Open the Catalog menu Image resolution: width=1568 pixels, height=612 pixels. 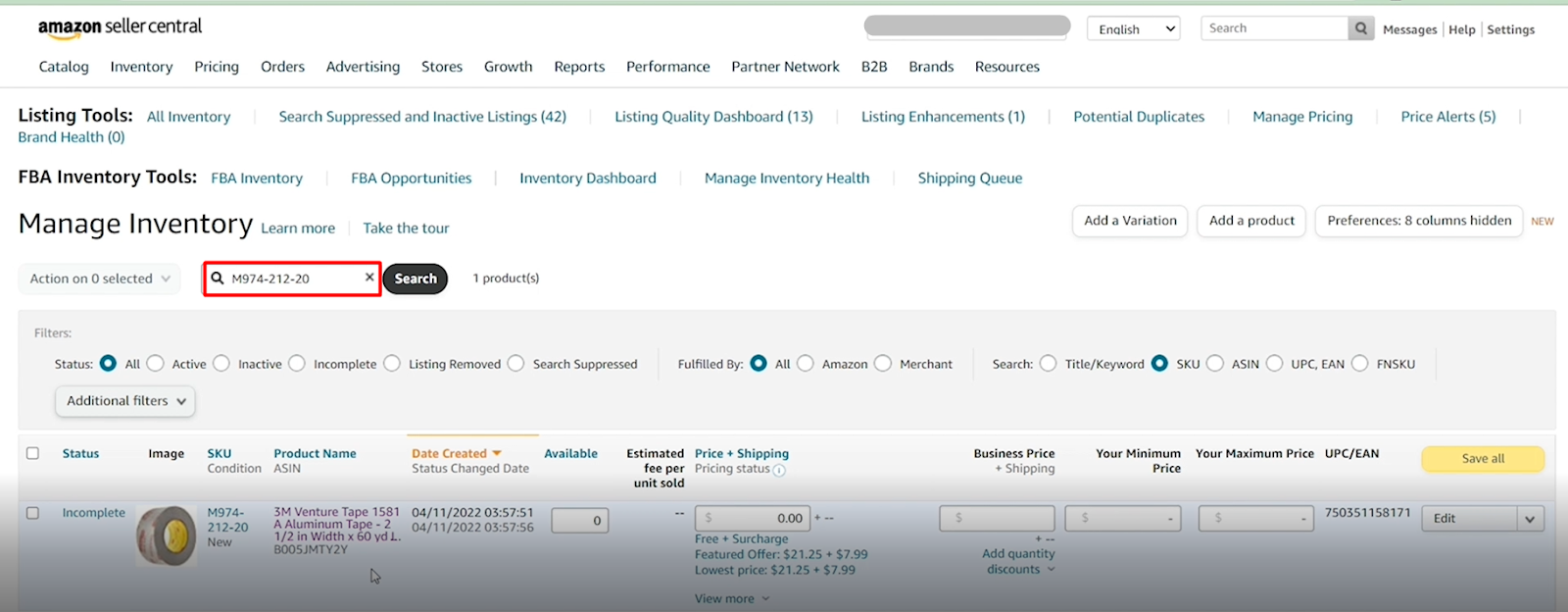(64, 67)
